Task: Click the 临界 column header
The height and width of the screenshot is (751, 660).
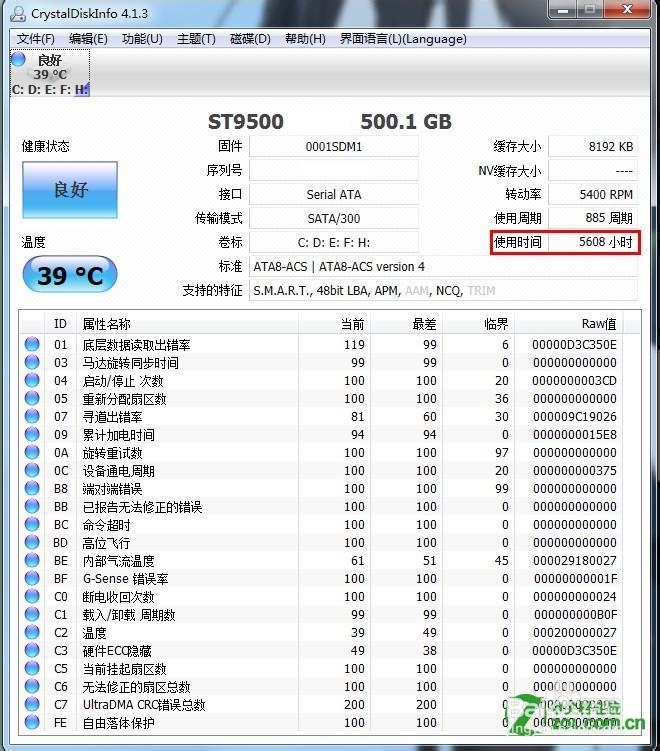Action: (x=478, y=324)
